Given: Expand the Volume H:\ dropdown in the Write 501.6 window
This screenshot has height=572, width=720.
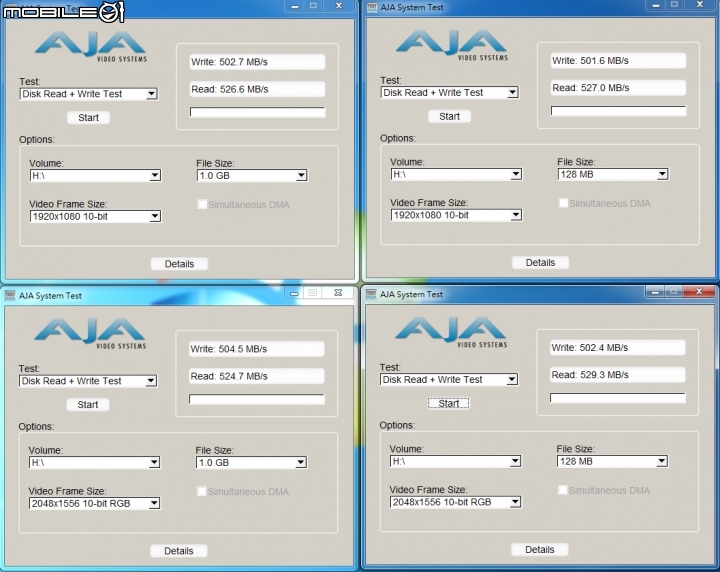Looking at the screenshot, I should (x=456, y=174).
